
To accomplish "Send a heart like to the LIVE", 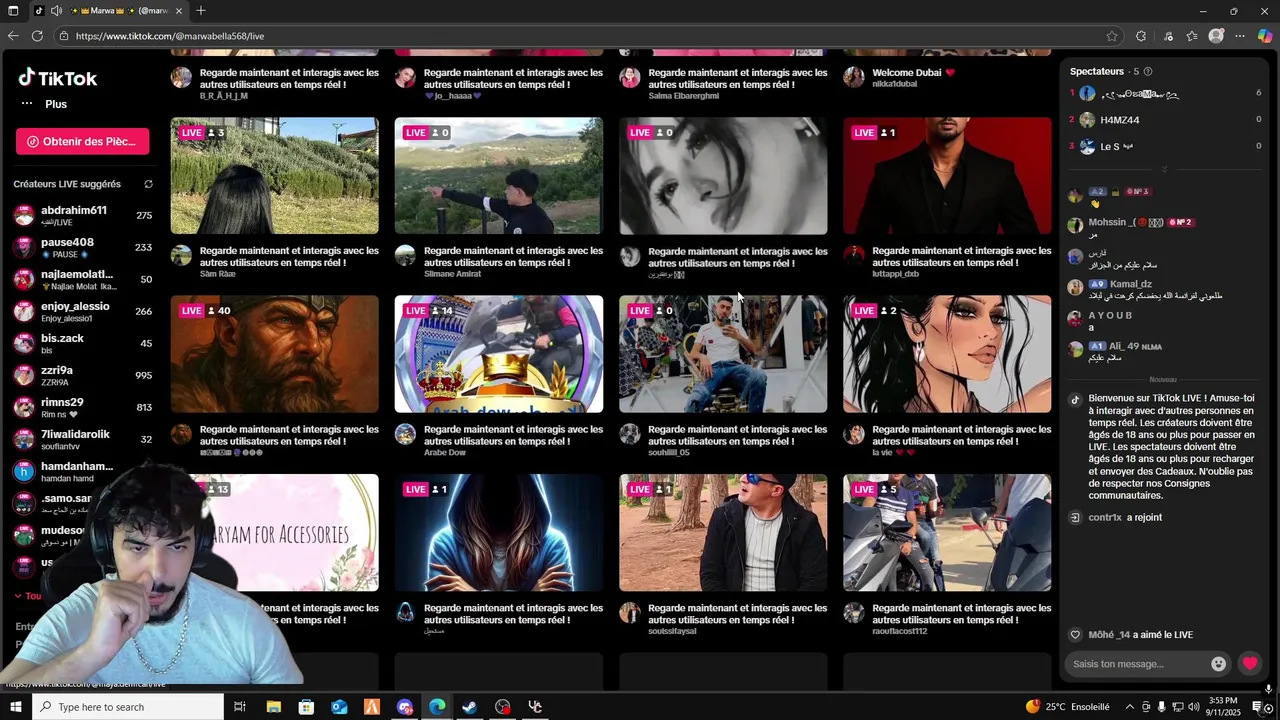I will tap(1250, 663).
